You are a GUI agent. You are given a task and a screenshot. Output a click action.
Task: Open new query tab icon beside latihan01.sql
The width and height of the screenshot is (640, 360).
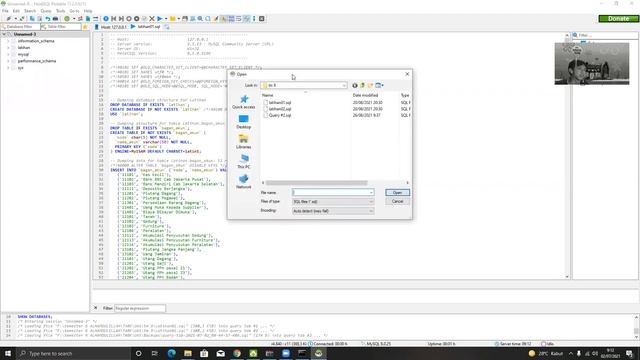click(x=167, y=27)
